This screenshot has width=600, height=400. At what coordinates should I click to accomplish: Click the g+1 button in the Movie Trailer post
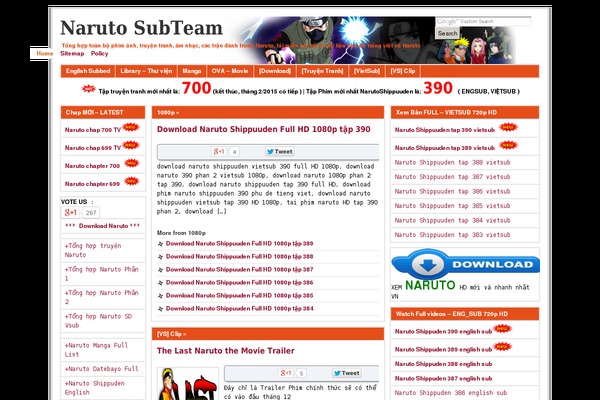tap(286, 373)
